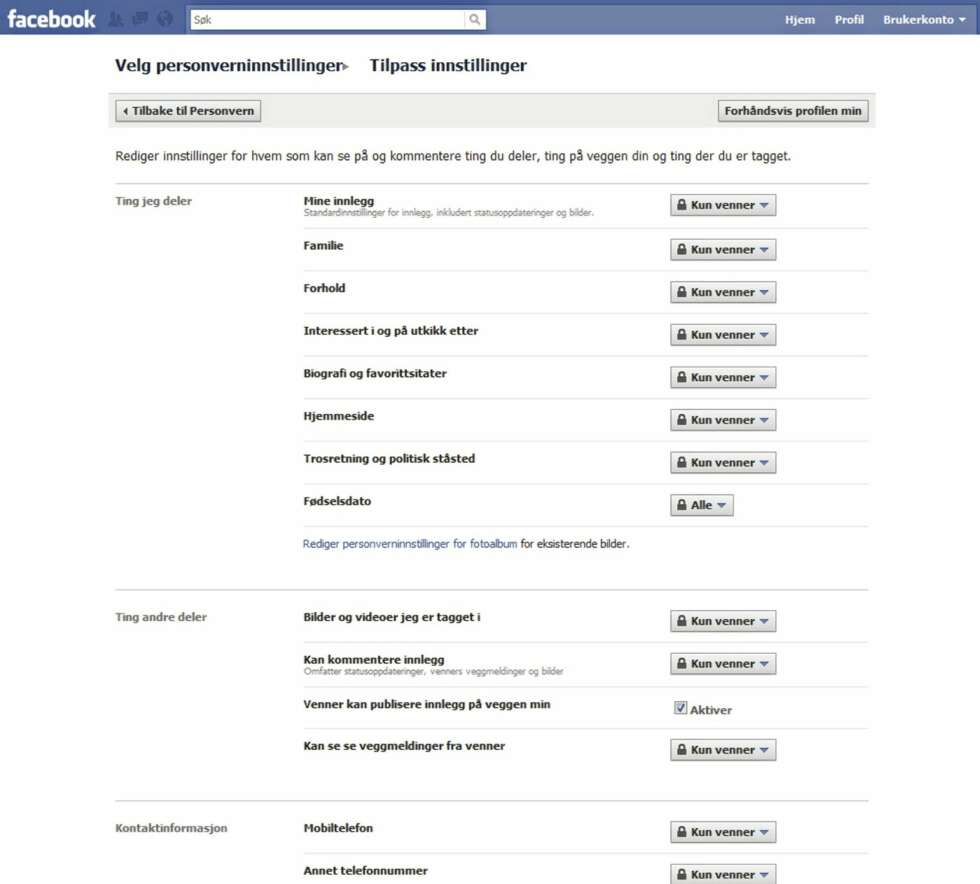Open Profil in top bar
This screenshot has width=980, height=884.
click(x=849, y=19)
